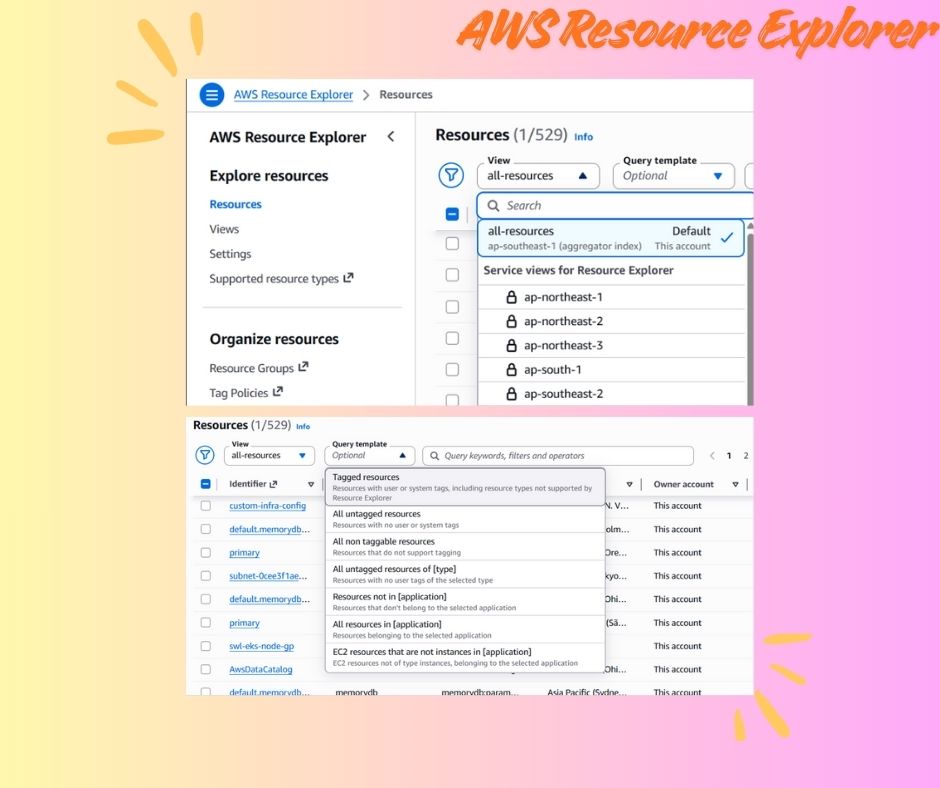The image size is (940, 788).
Task: Collapse the AWS Resource Explorer sidebar chevron
Action: coord(391,137)
